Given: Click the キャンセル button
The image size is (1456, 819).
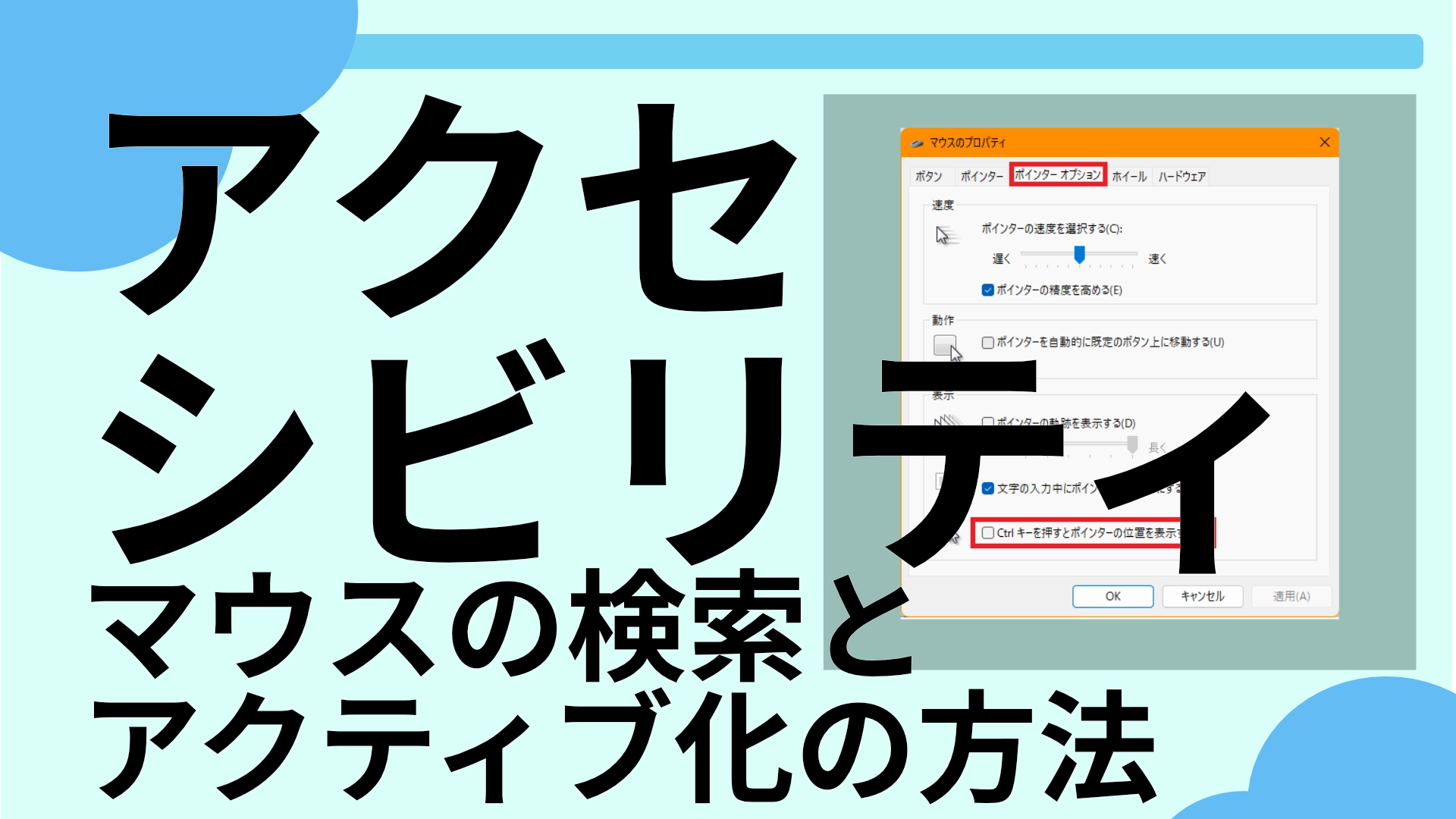Looking at the screenshot, I should pos(1202,596).
